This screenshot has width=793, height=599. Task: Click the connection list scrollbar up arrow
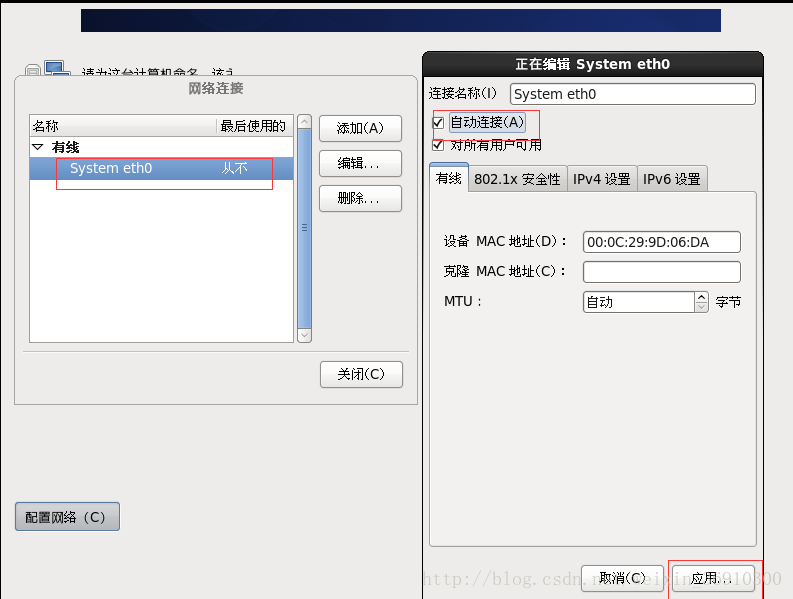(x=304, y=122)
